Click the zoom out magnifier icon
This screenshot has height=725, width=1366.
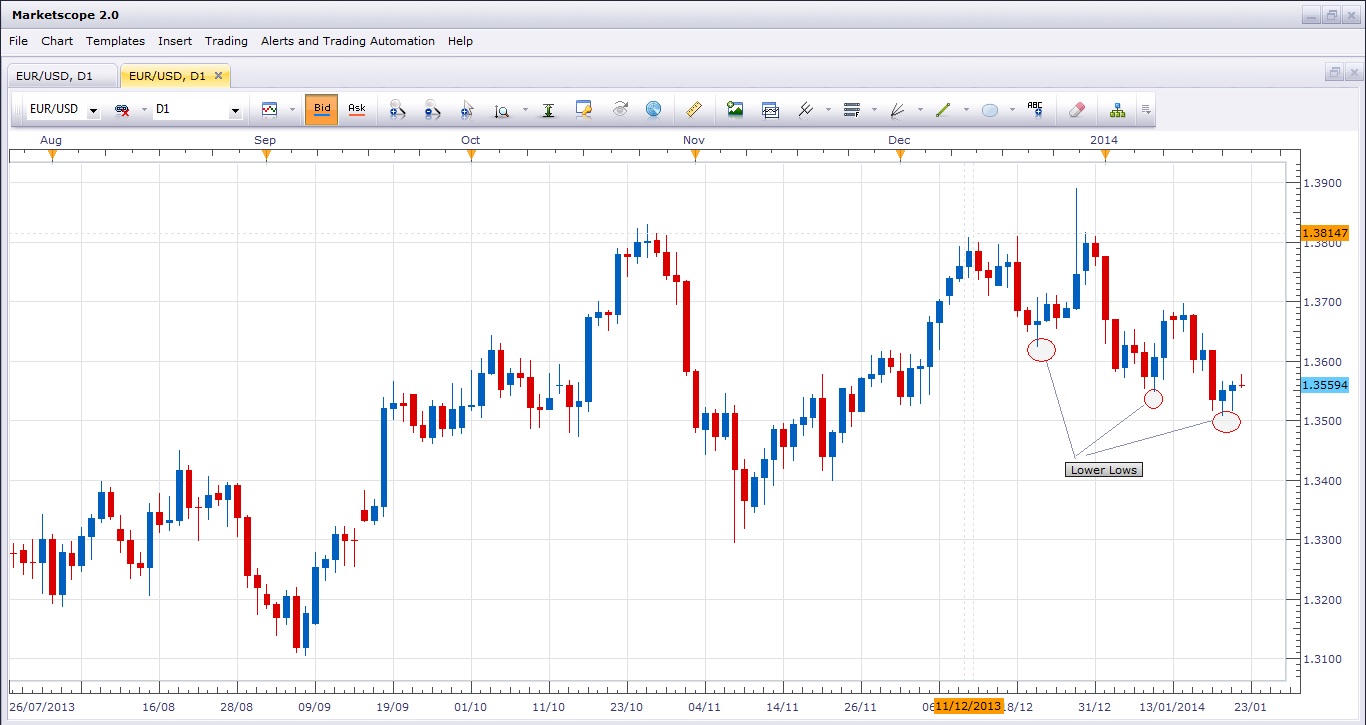point(432,109)
